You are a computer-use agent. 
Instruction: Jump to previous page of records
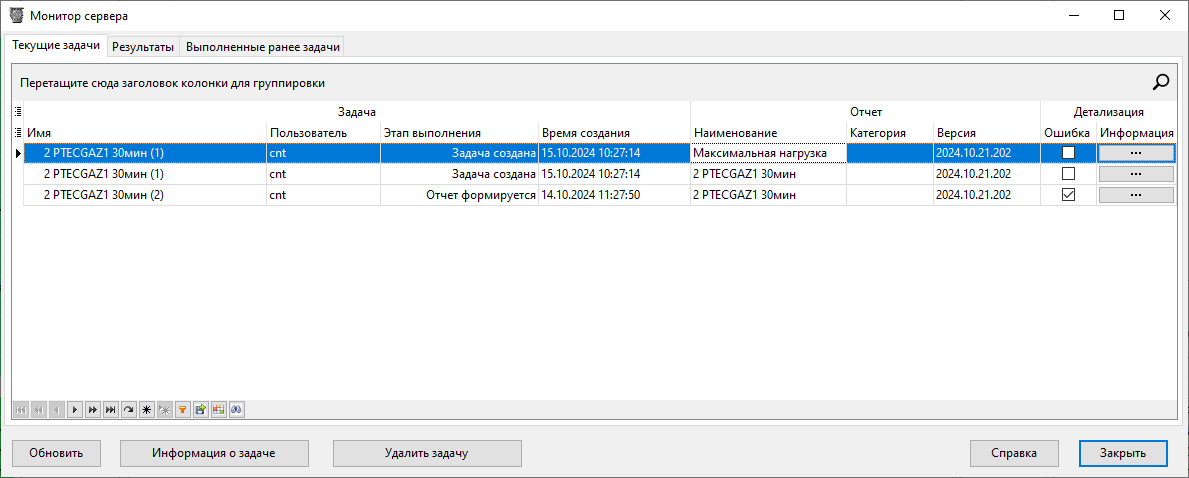(x=39, y=410)
